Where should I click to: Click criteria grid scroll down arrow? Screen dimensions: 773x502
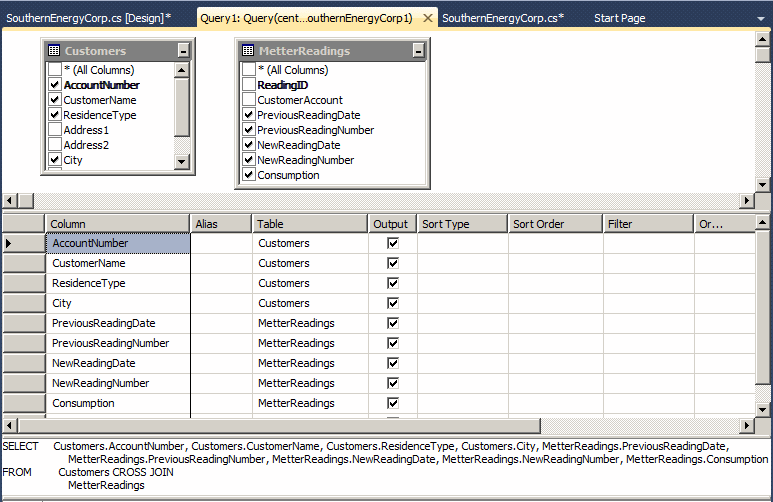[x=763, y=409]
